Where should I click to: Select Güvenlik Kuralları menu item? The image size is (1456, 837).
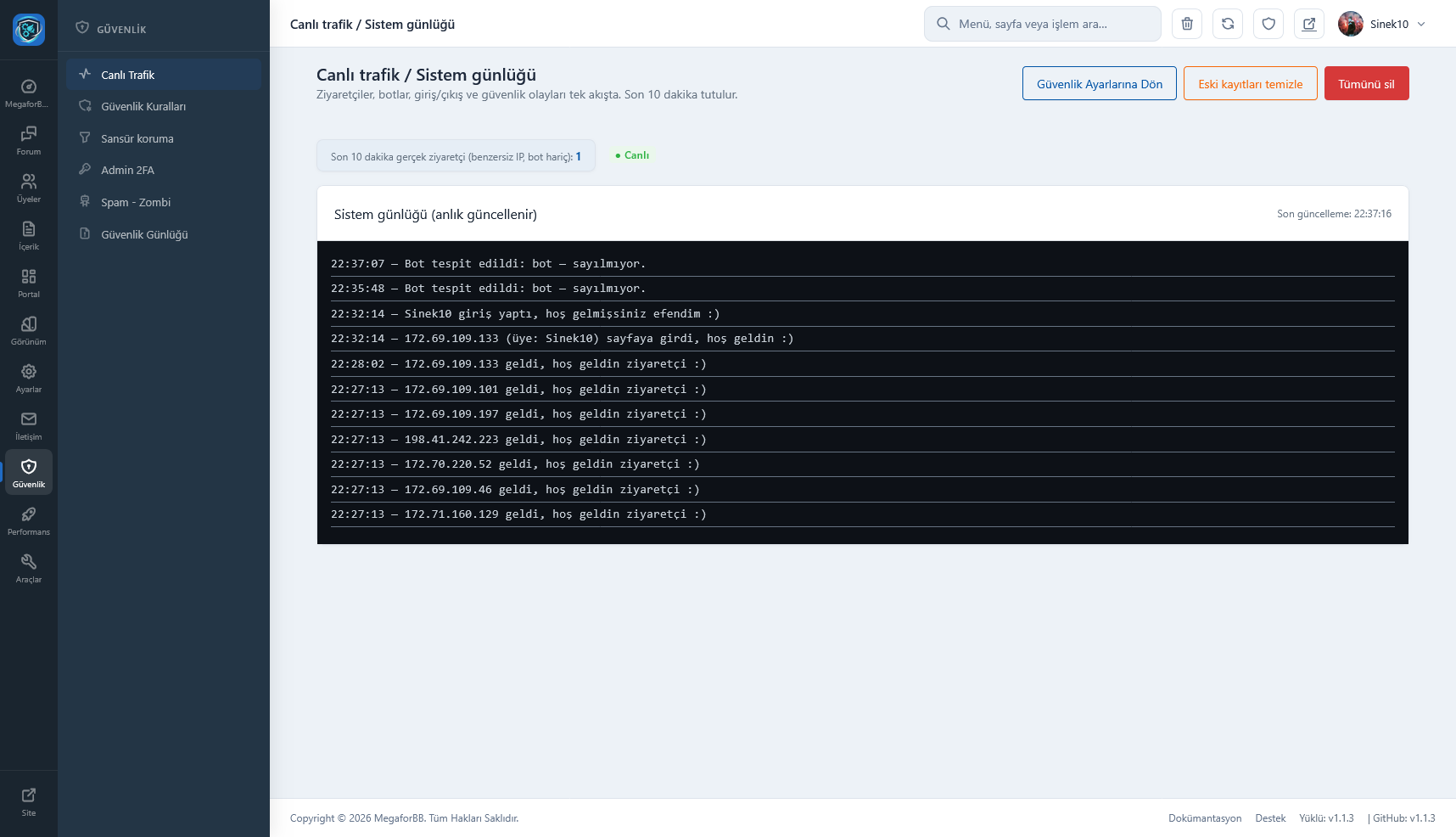point(143,107)
